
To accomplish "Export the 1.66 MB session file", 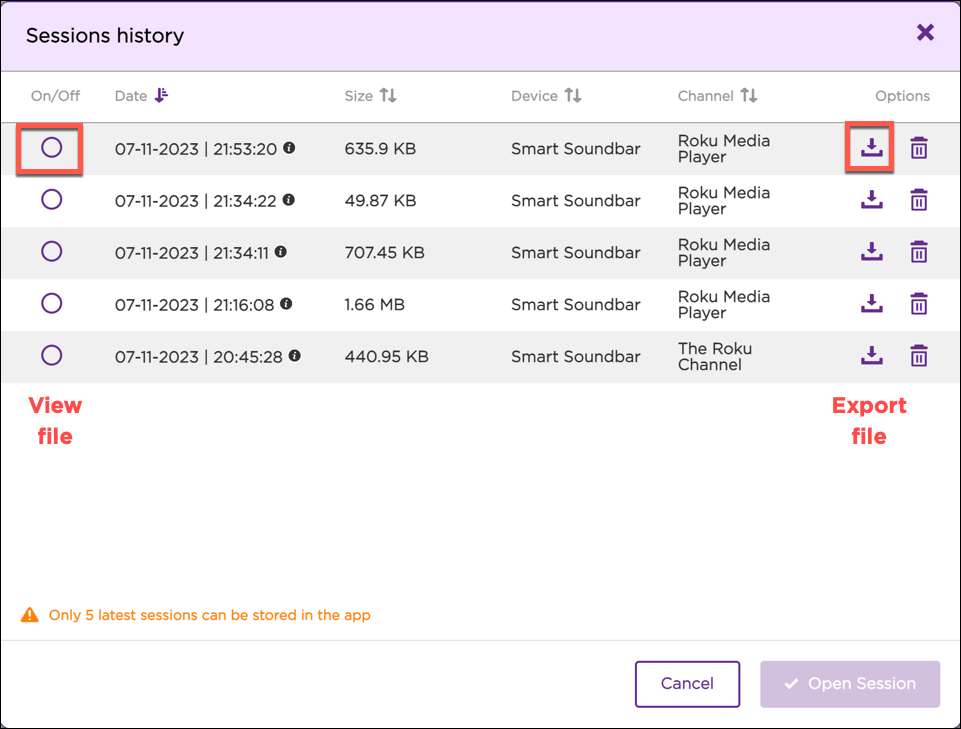I will [871, 304].
